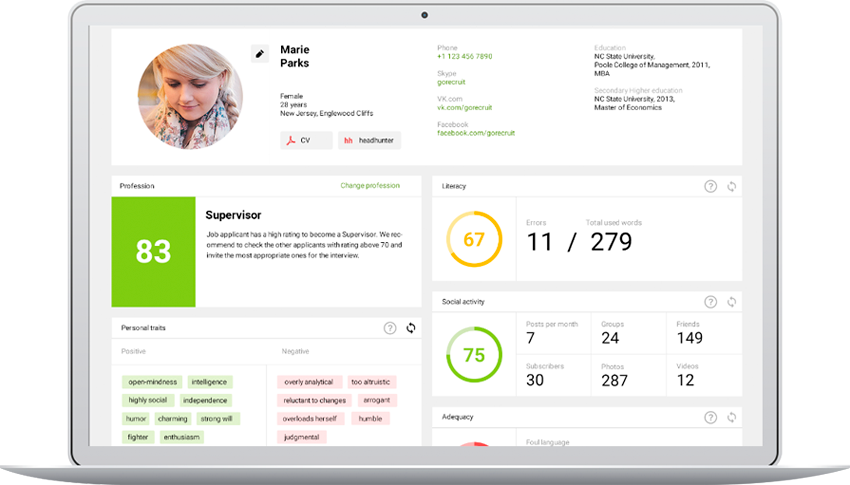
Task: Select the intelligence trait tag
Action: click(x=209, y=382)
